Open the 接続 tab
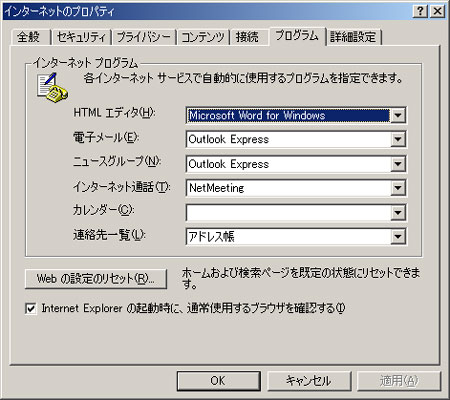Image resolution: width=450 pixels, height=400 pixels. [248, 37]
